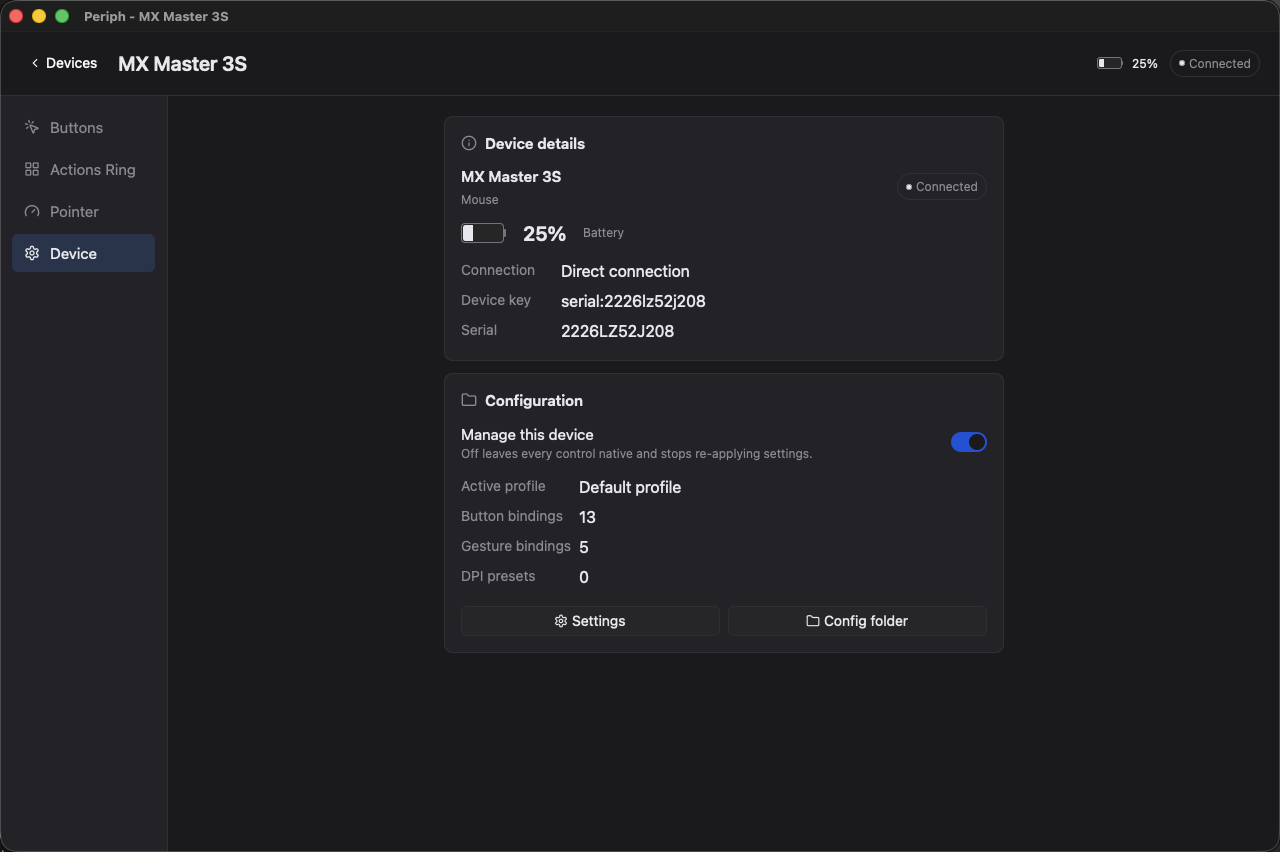The width and height of the screenshot is (1280, 852).
Task: Select the Device sidebar item
Action: [83, 253]
